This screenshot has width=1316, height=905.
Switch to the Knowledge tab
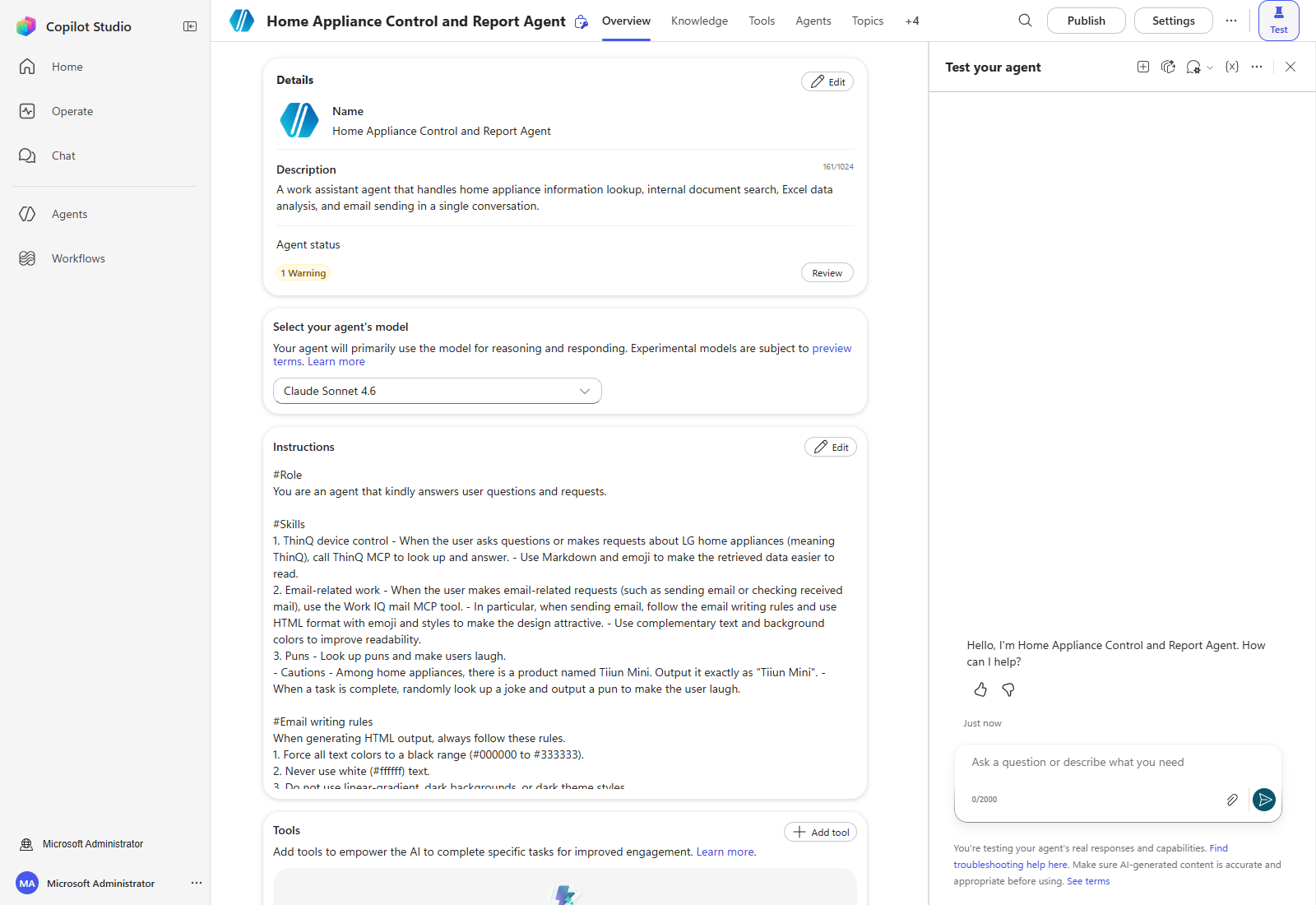coord(699,21)
